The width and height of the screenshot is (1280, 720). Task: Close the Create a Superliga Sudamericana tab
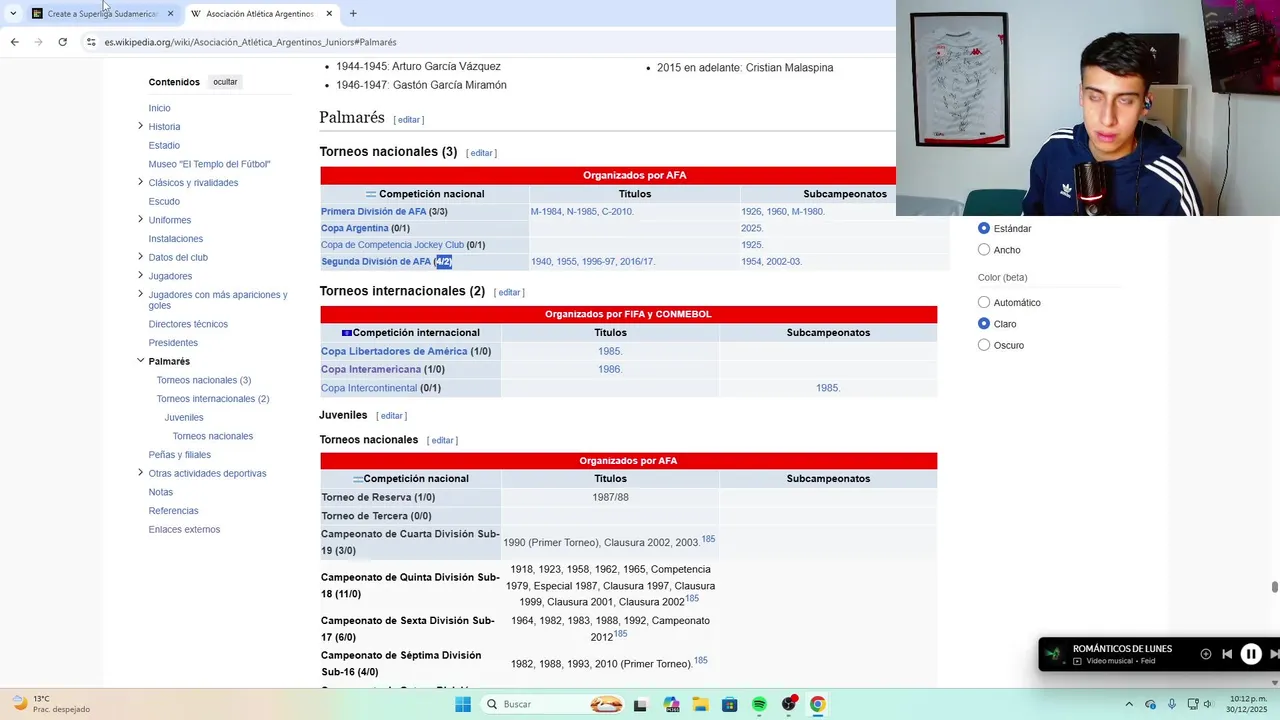pos(170,13)
